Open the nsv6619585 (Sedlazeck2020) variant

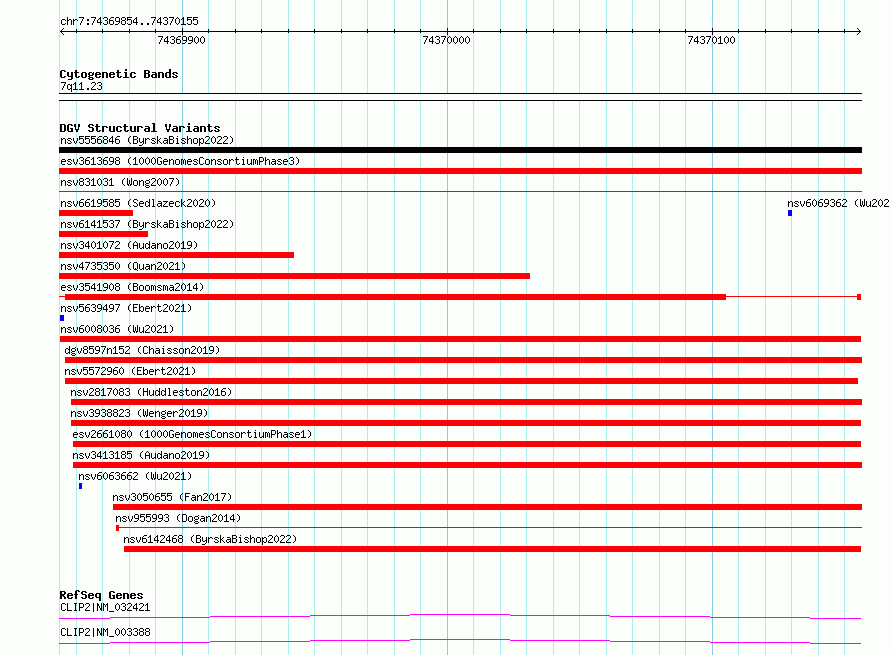pyautogui.click(x=138, y=203)
